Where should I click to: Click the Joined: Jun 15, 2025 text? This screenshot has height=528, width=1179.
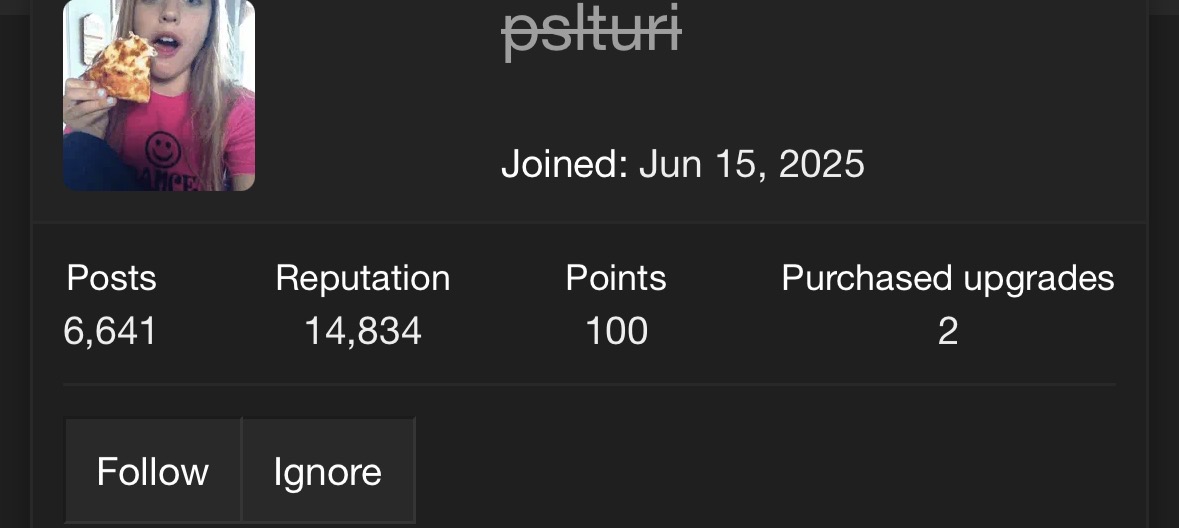683,163
